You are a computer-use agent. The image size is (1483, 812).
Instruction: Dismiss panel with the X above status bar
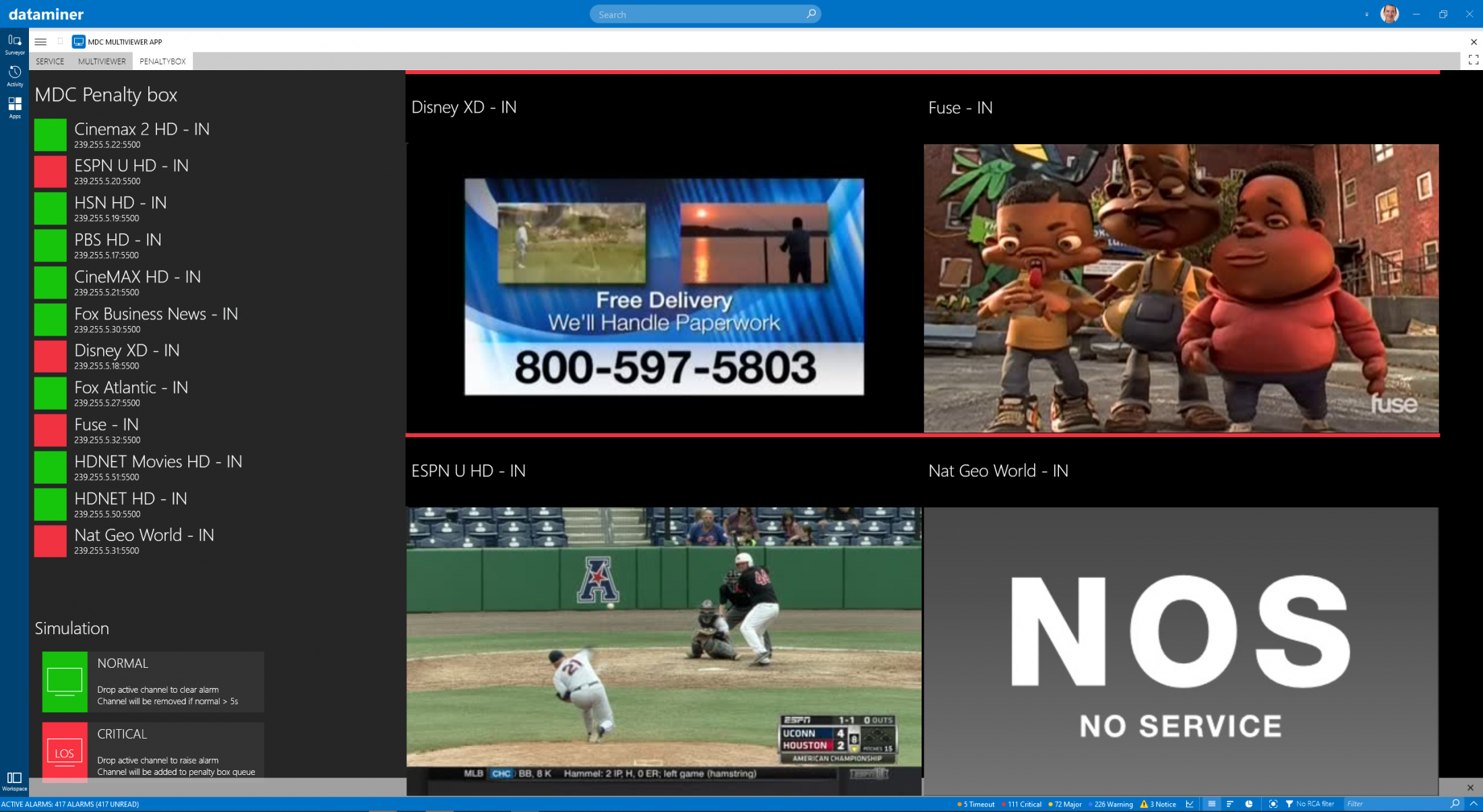[1470, 788]
